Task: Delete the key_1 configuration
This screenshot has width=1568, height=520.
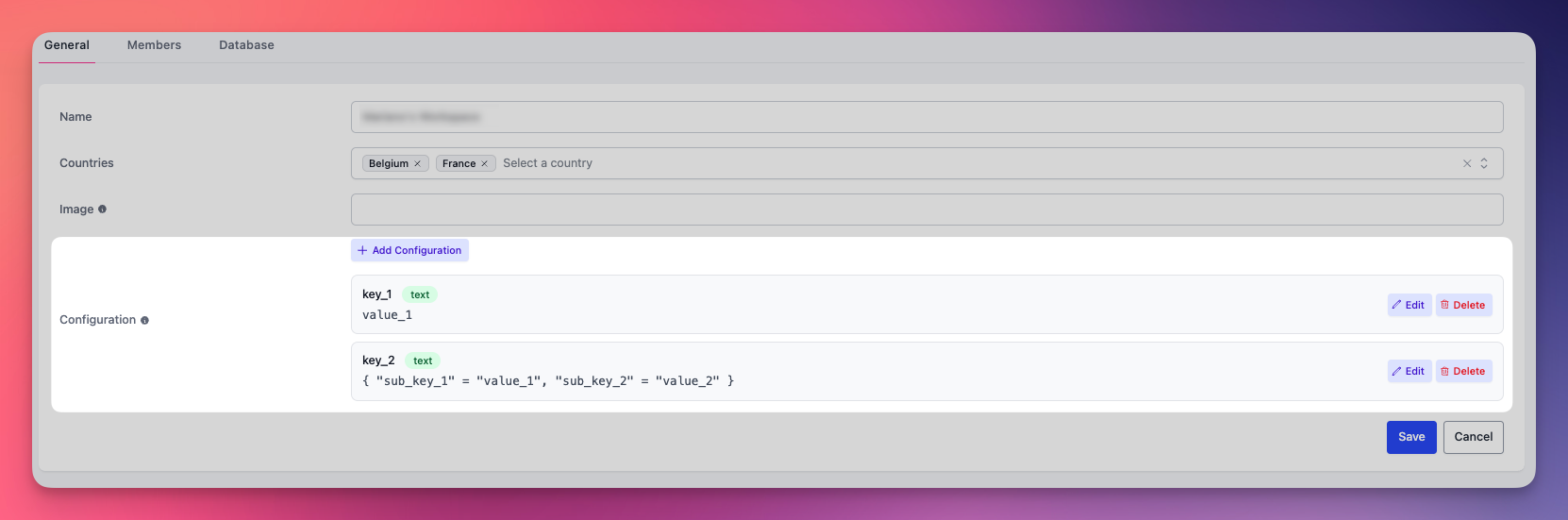Action: click(1463, 305)
